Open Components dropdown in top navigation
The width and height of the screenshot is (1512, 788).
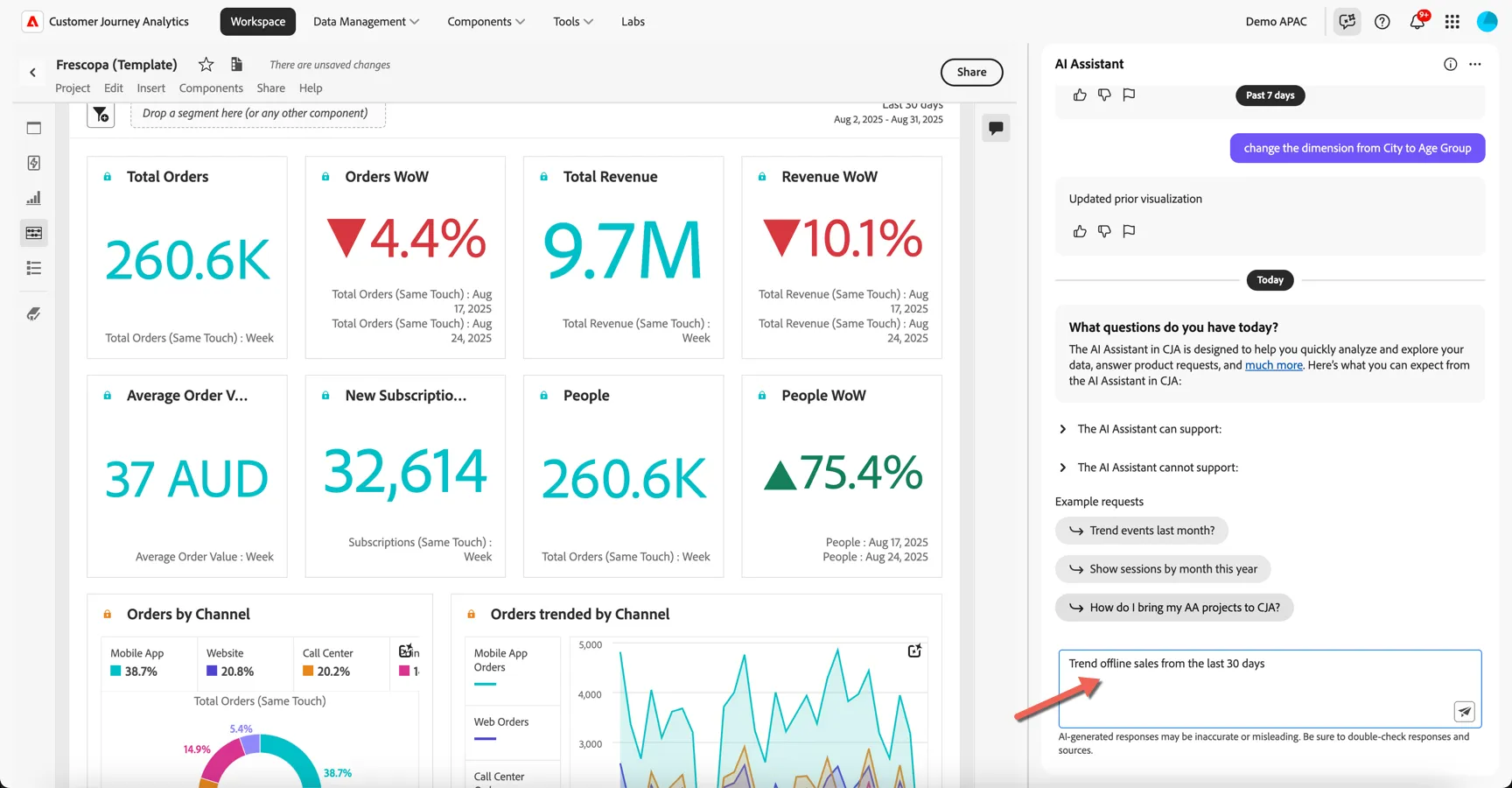tap(486, 21)
